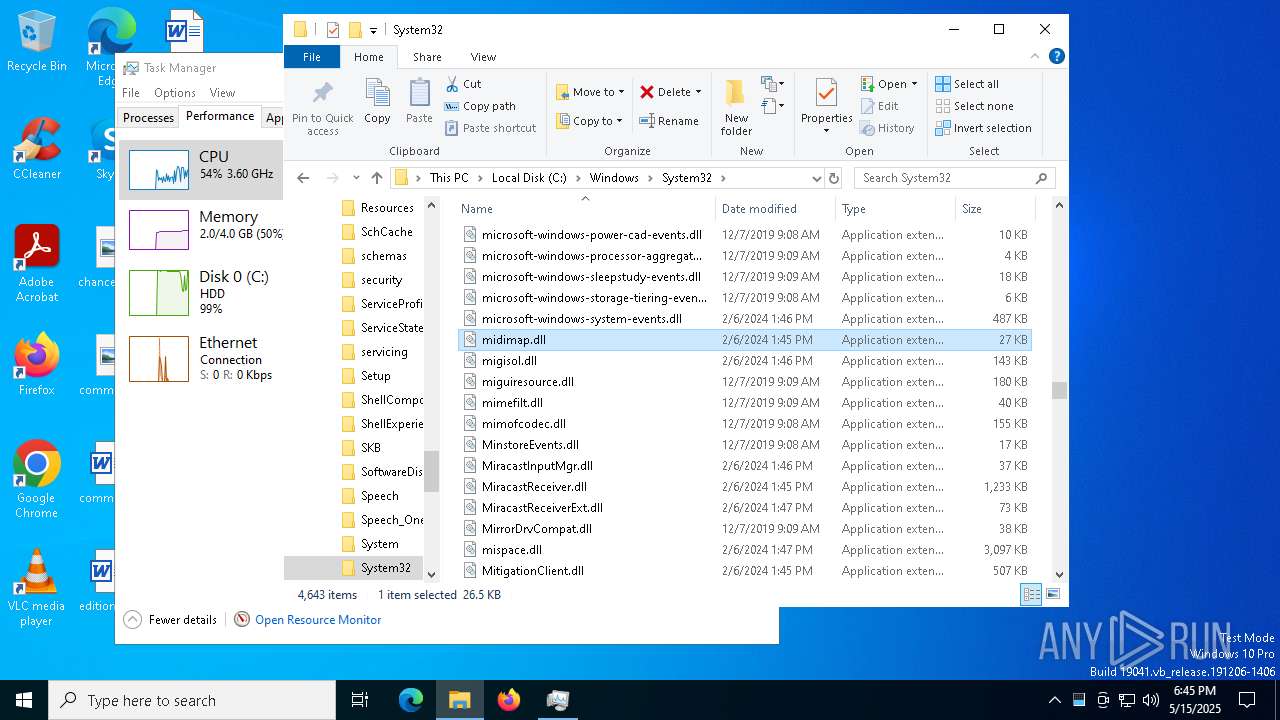Image resolution: width=1280 pixels, height=720 pixels.
Task: Click Select all in ribbon
Action: coord(967,84)
